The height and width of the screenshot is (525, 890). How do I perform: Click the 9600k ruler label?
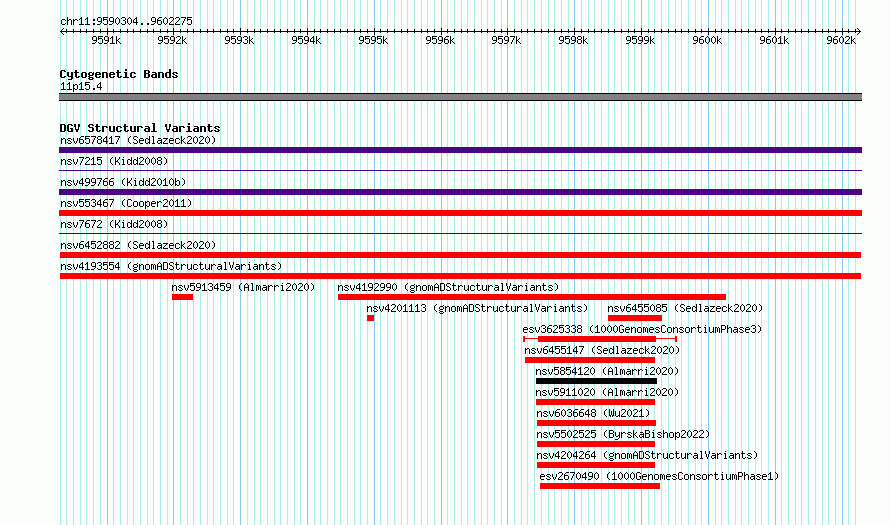coord(707,40)
